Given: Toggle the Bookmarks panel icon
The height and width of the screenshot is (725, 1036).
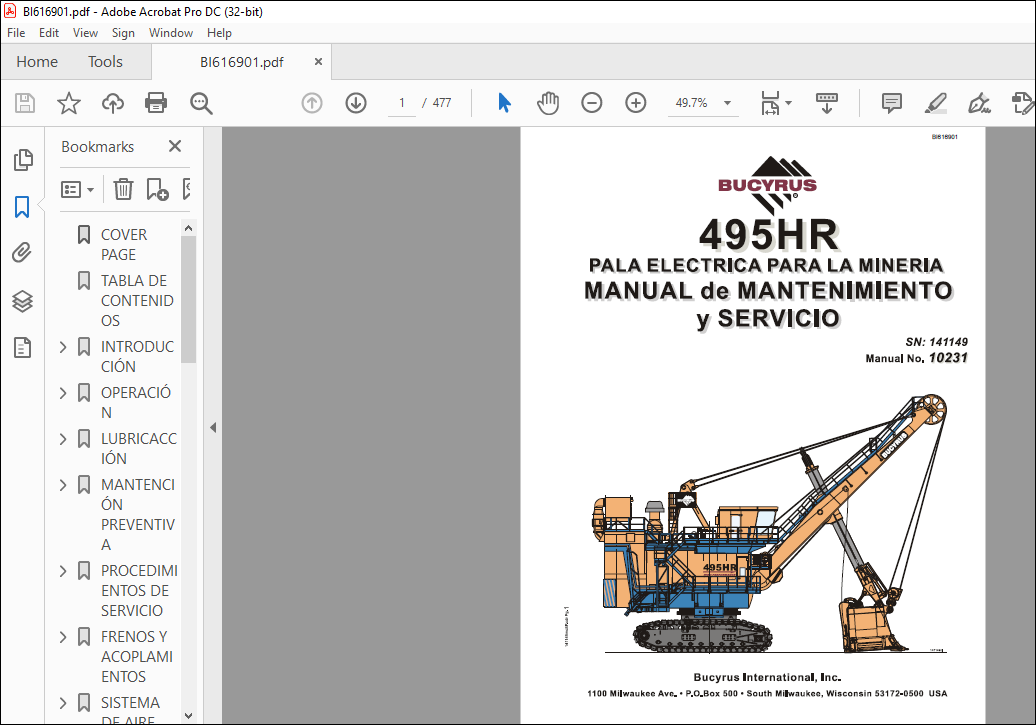Looking at the screenshot, I should coord(22,207).
